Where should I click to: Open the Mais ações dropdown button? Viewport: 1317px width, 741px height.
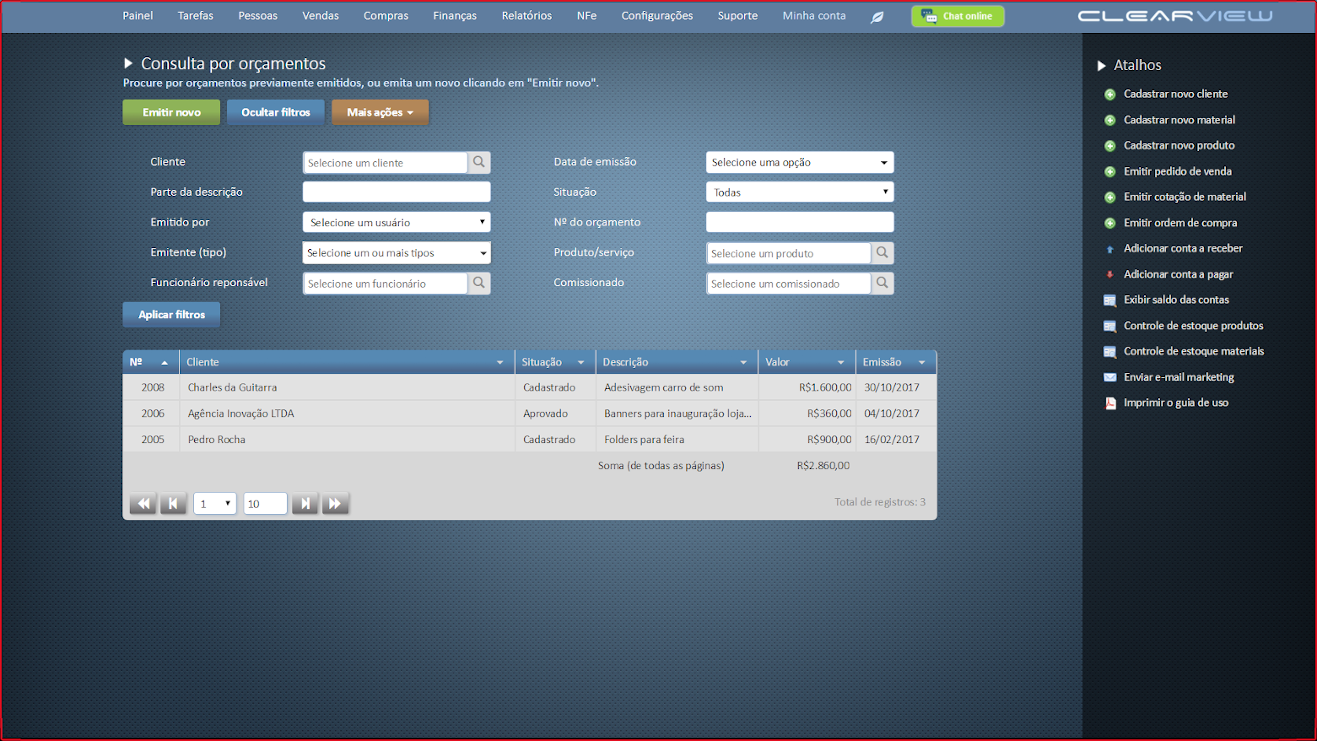380,113
